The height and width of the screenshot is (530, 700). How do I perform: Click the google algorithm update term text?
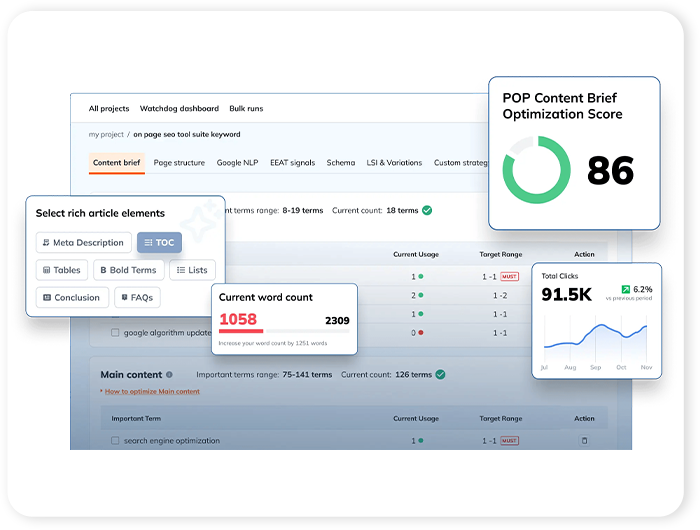coord(167,333)
